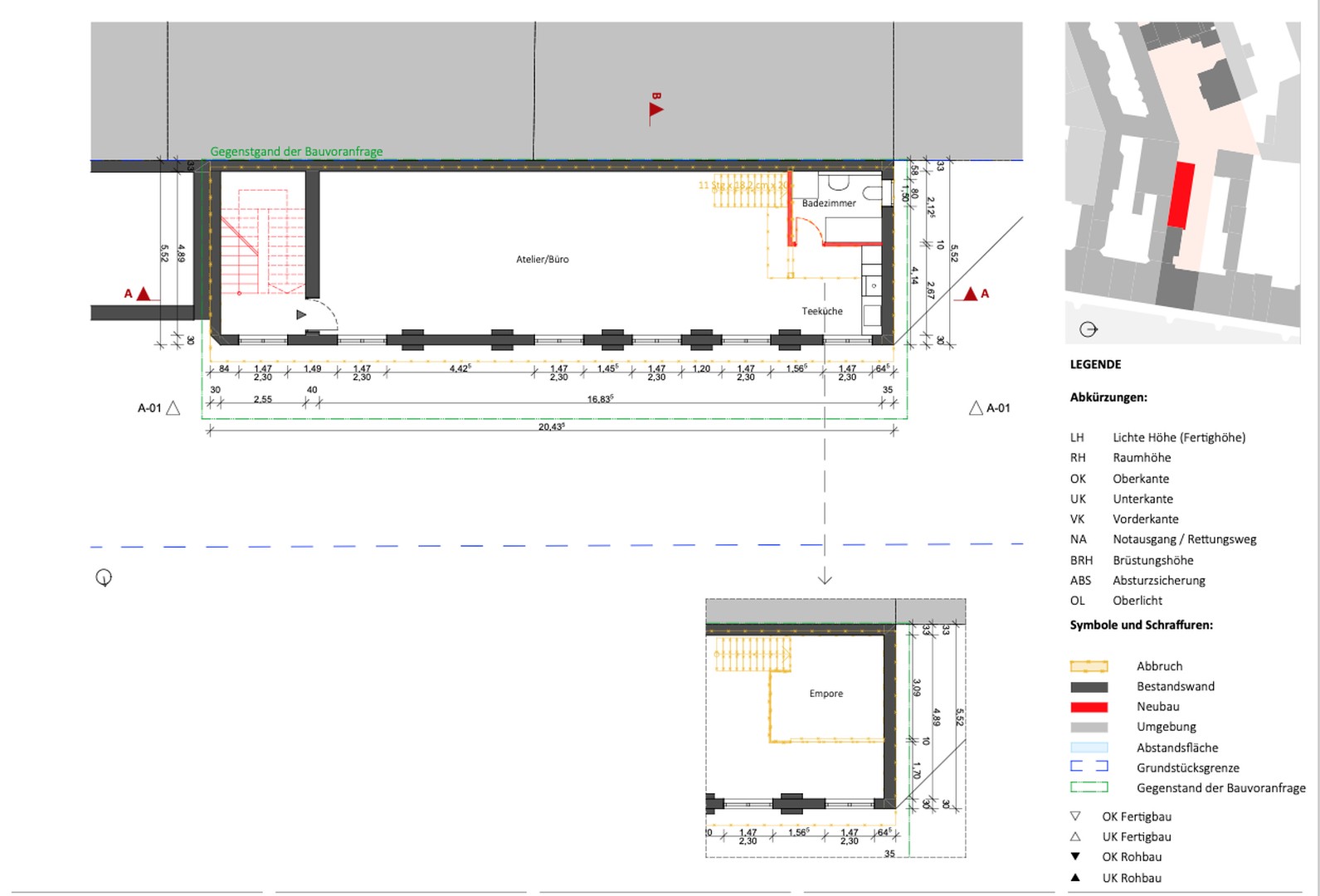Click the OK Fertigbau triangle symbol

click(x=1075, y=816)
